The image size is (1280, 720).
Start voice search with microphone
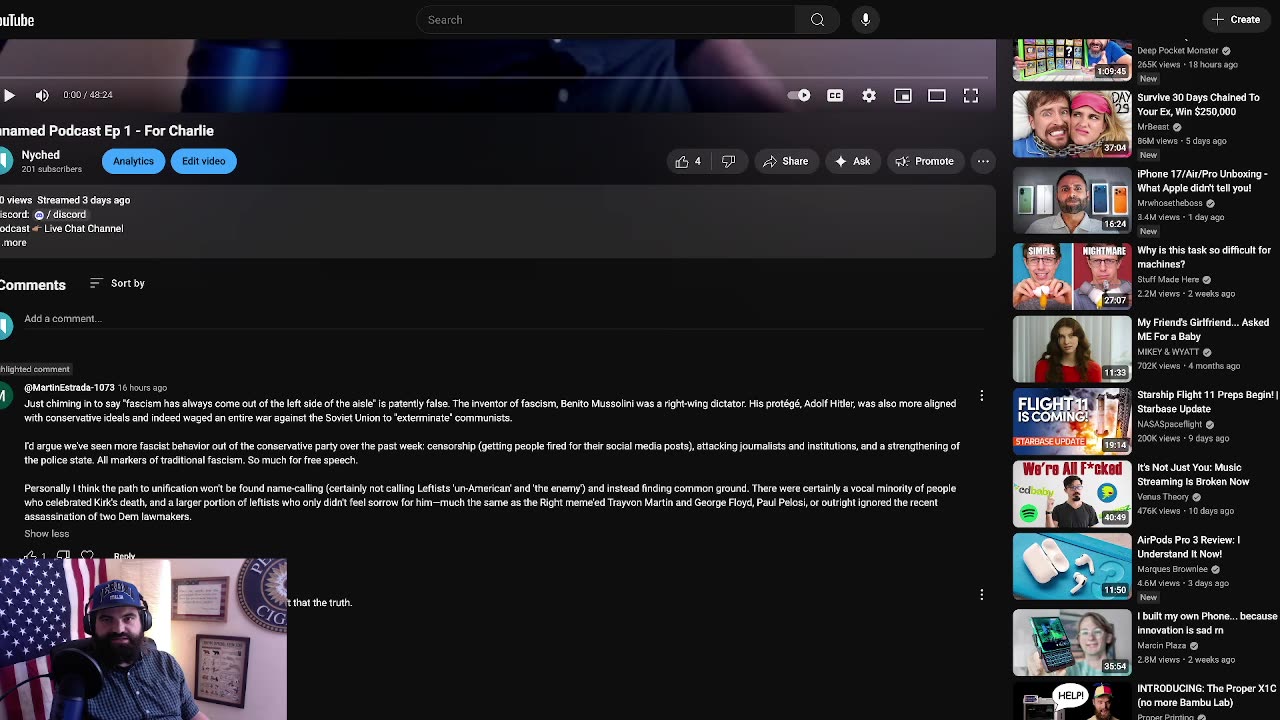click(x=866, y=20)
